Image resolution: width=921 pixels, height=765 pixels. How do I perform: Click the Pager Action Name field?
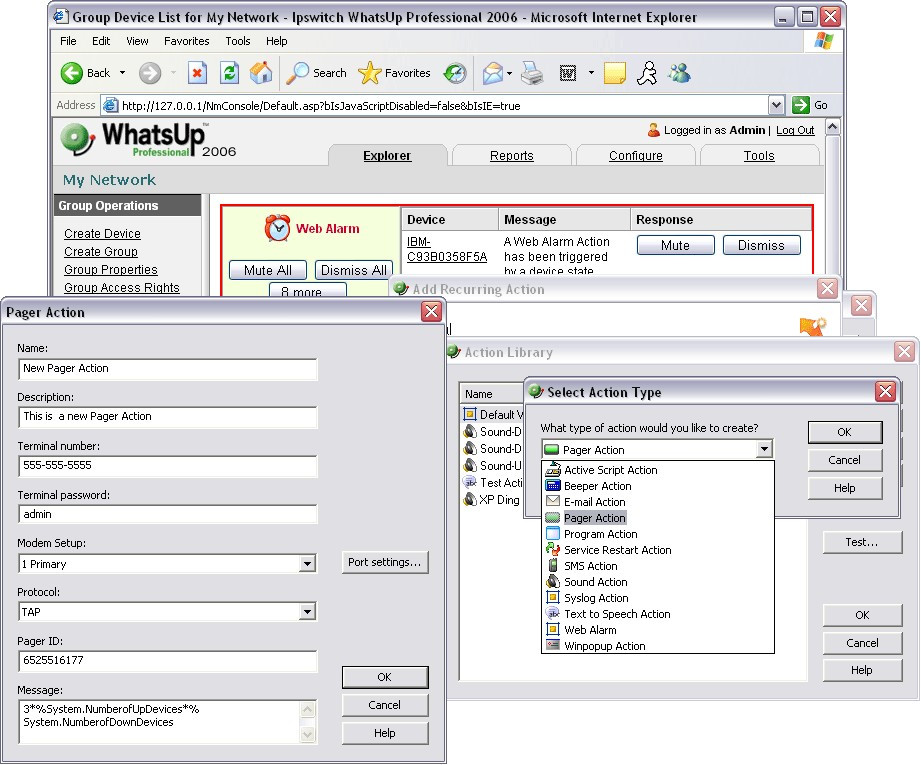168,369
